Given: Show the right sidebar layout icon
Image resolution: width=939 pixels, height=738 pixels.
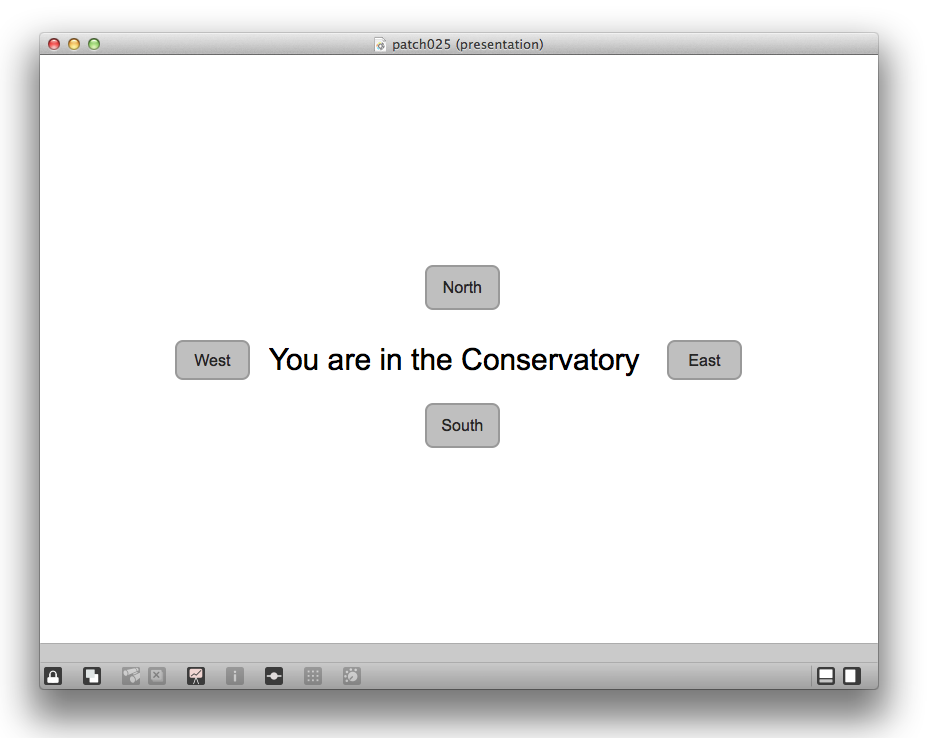Looking at the screenshot, I should 852,676.
